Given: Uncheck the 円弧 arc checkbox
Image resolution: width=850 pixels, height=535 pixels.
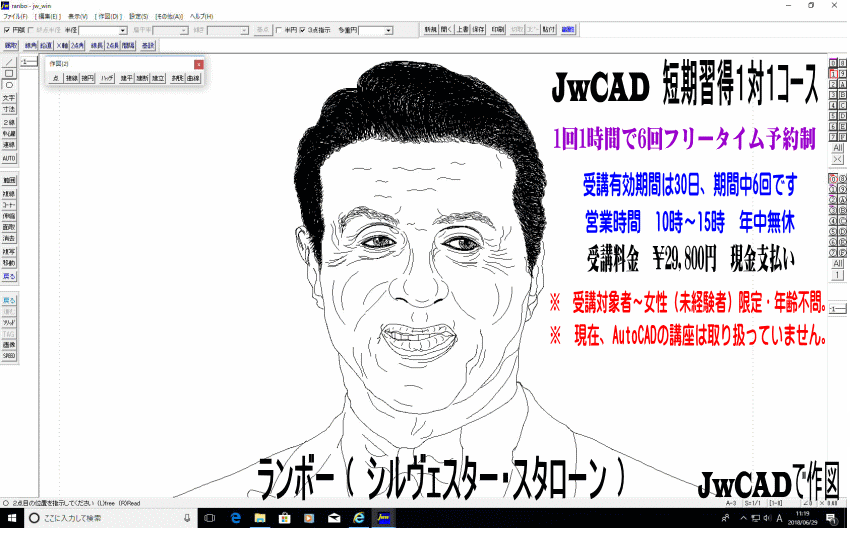Looking at the screenshot, I should (7, 30).
